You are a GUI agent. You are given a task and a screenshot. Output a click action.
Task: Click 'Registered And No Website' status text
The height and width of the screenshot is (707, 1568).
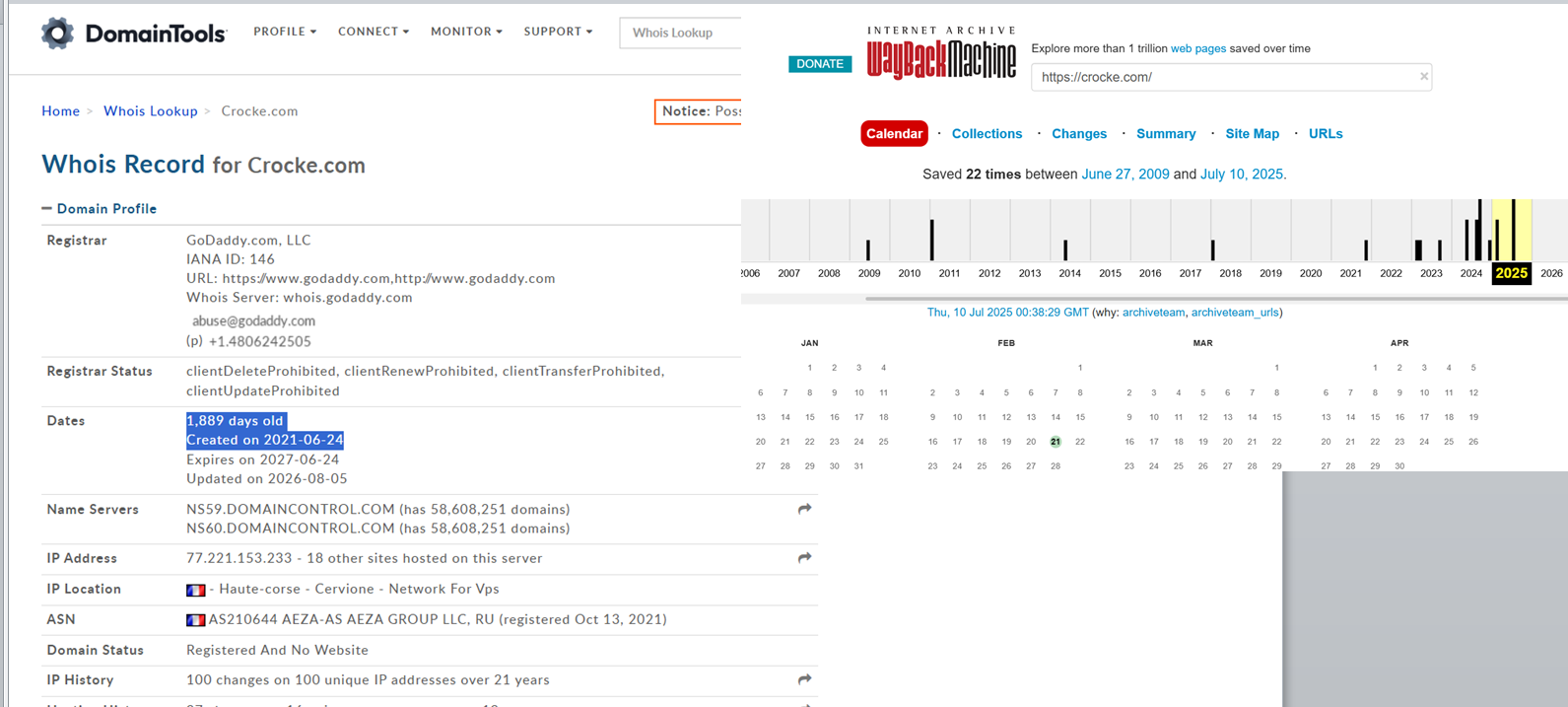tap(278, 650)
